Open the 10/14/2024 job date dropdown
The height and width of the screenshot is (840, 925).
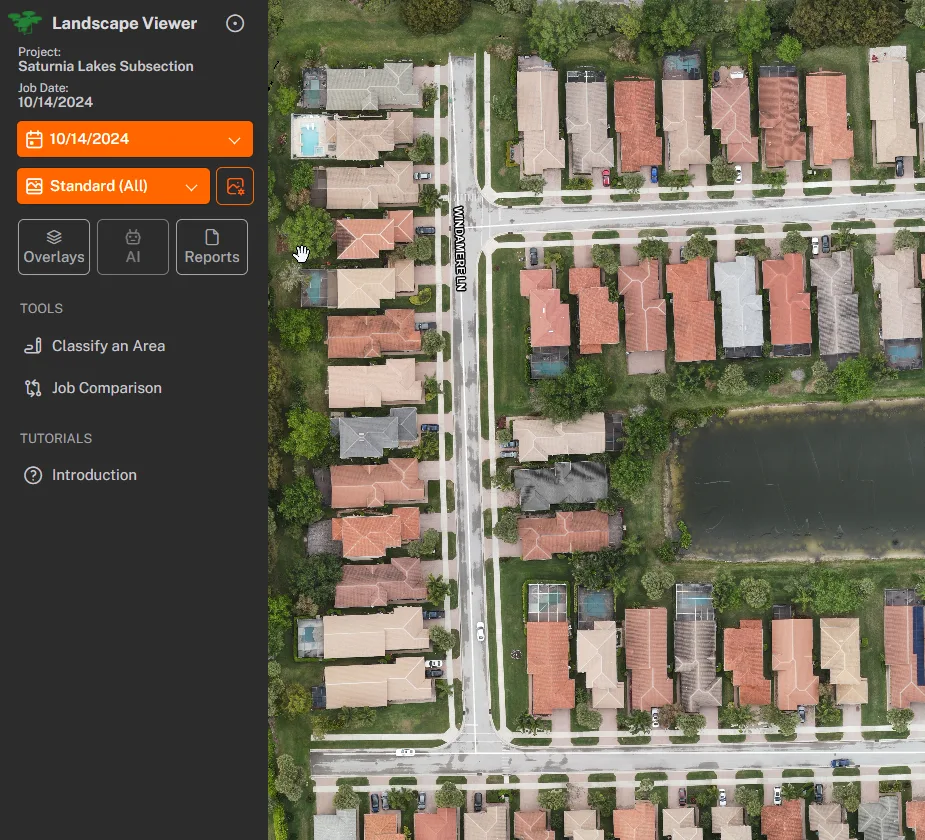coord(135,139)
